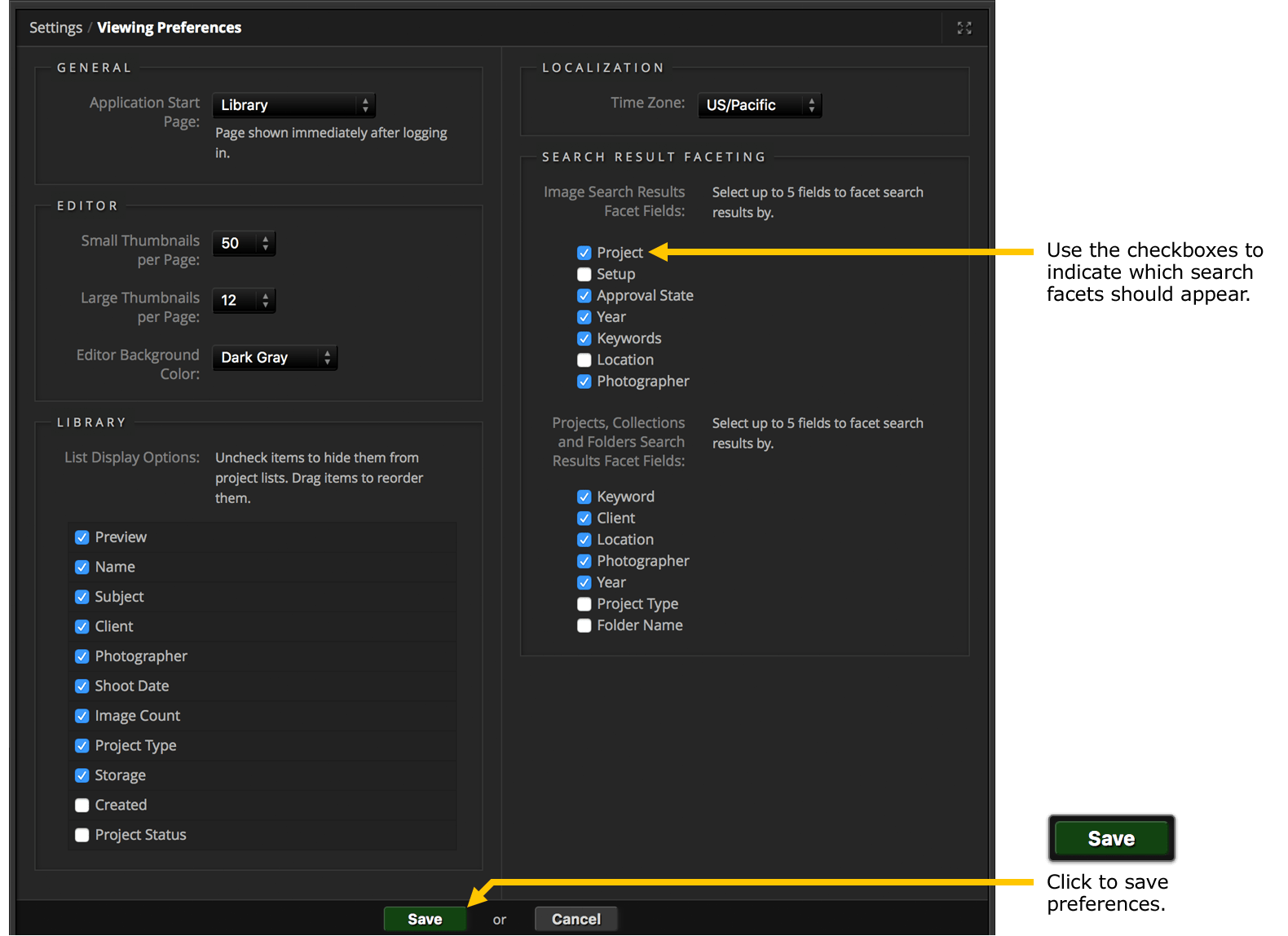
Task: Enable Project Type under Projects facets
Action: tap(584, 604)
